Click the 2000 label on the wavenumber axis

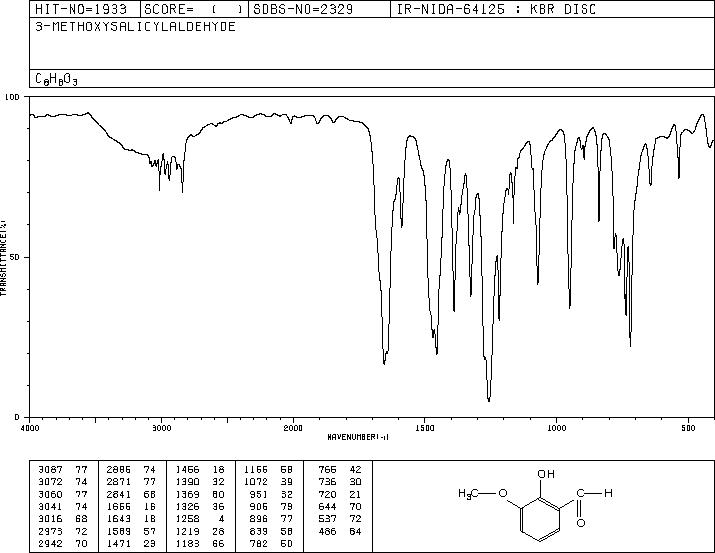click(x=293, y=428)
